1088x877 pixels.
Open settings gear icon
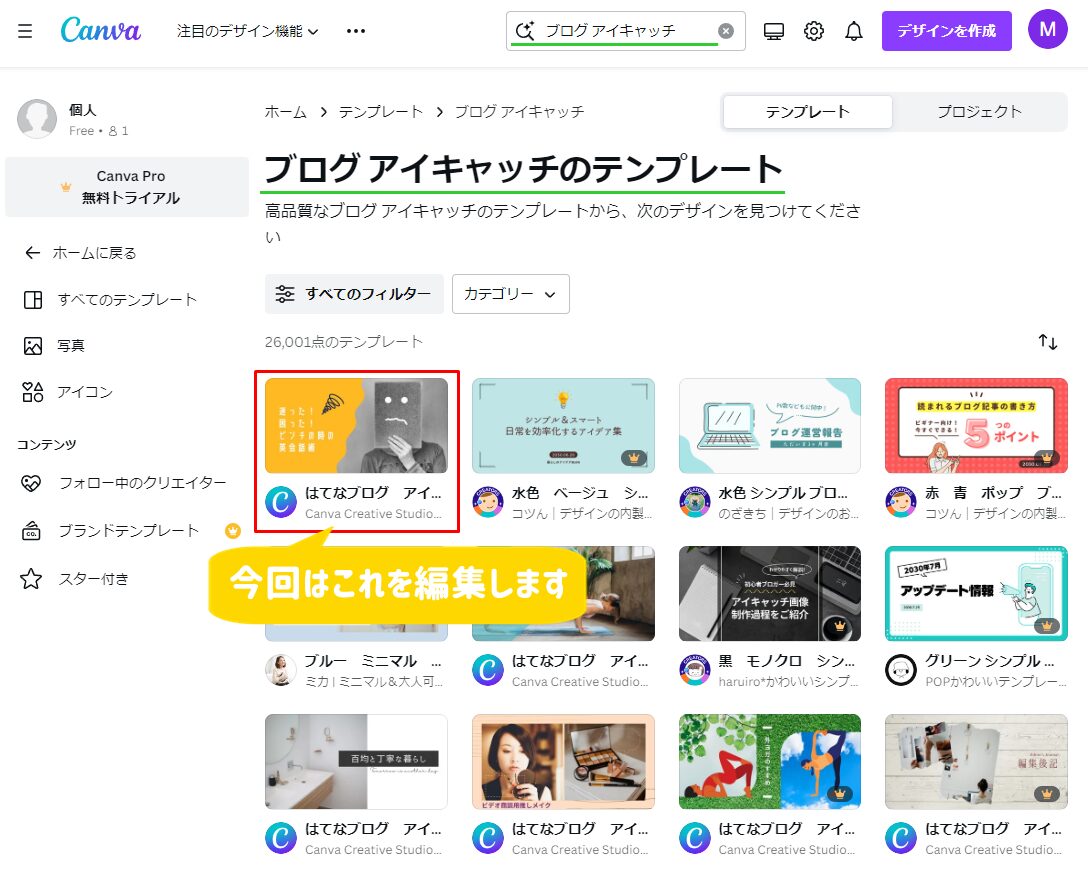814,31
